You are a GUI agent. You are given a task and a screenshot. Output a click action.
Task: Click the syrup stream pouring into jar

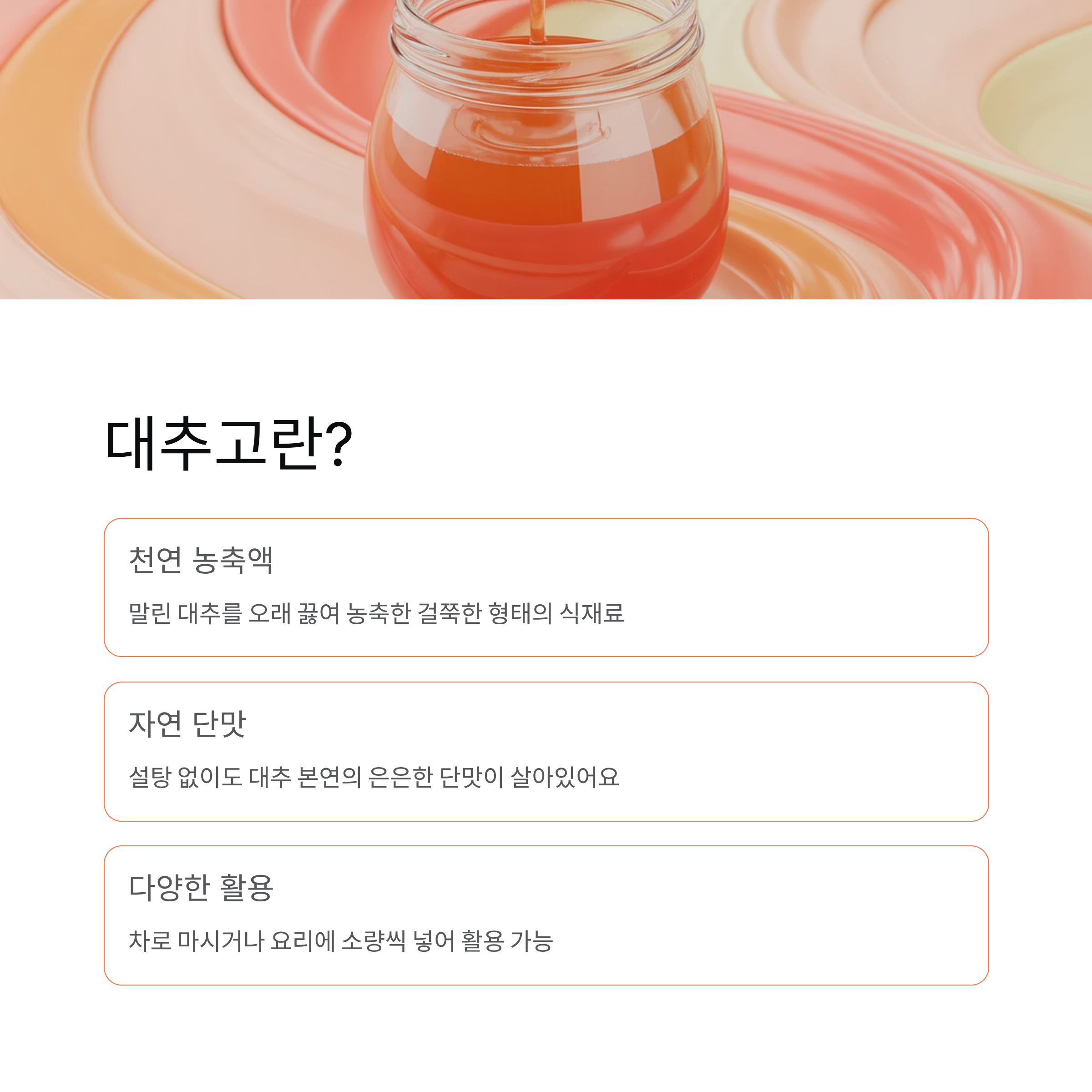(537, 20)
